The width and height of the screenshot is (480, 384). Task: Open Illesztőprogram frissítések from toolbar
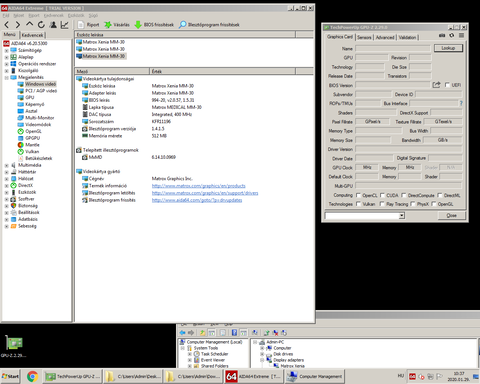click(209, 25)
